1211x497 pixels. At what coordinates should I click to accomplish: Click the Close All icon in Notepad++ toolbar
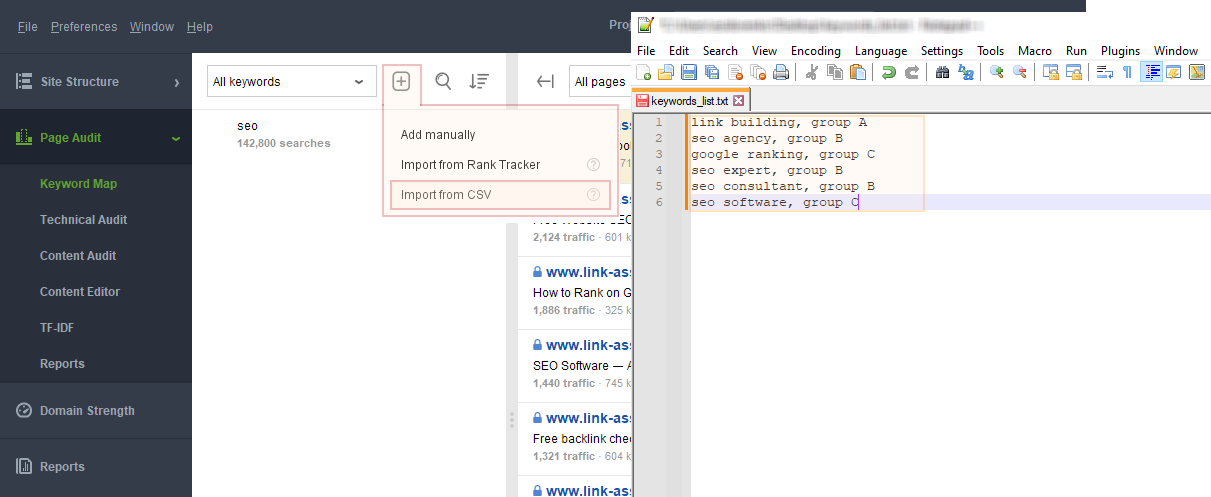[x=758, y=72]
